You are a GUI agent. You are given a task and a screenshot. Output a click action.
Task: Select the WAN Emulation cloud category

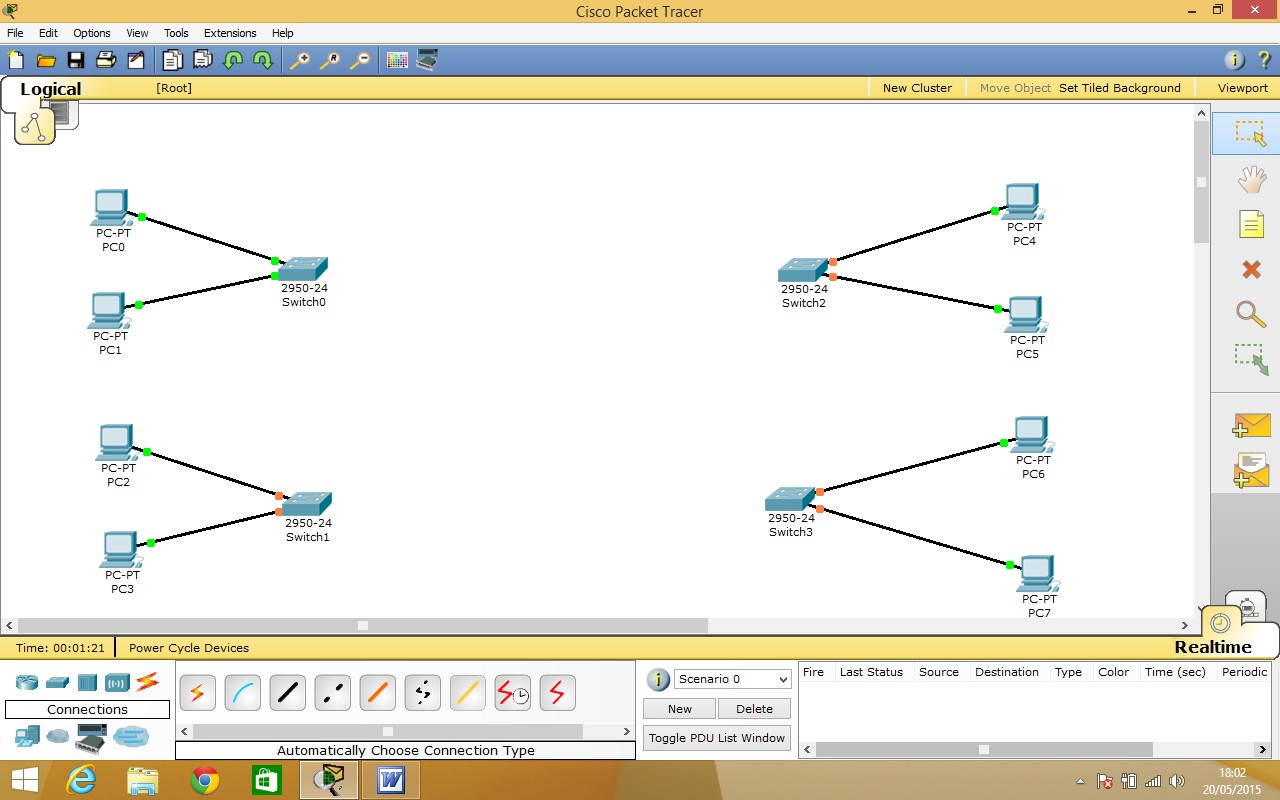(58, 737)
